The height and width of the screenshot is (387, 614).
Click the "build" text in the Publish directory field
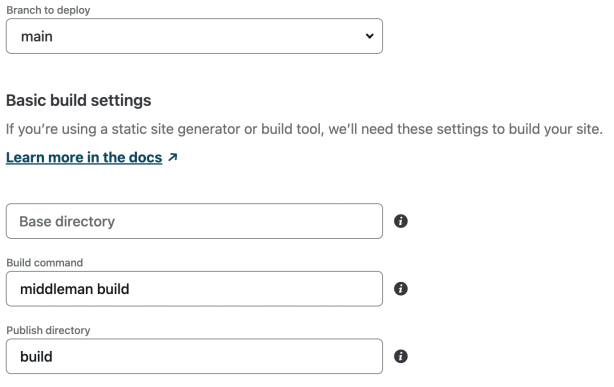(36, 356)
